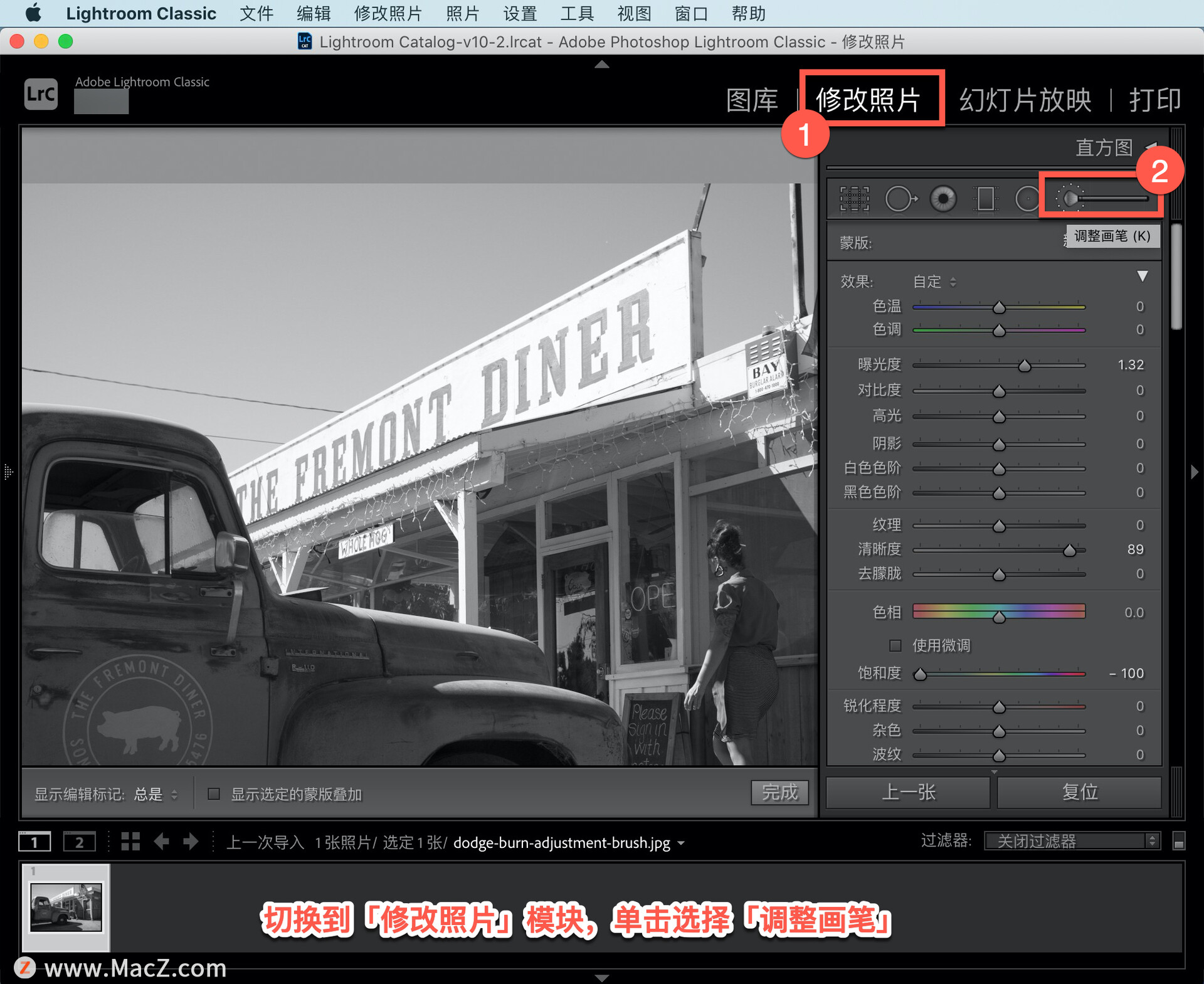Click the 清晰度 value 89

tap(1136, 549)
